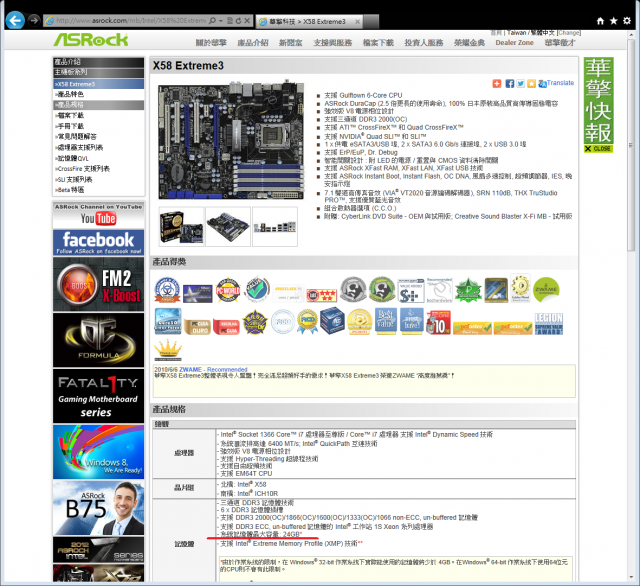Open the 榮耀金典 navigation item

[x=469, y=42]
